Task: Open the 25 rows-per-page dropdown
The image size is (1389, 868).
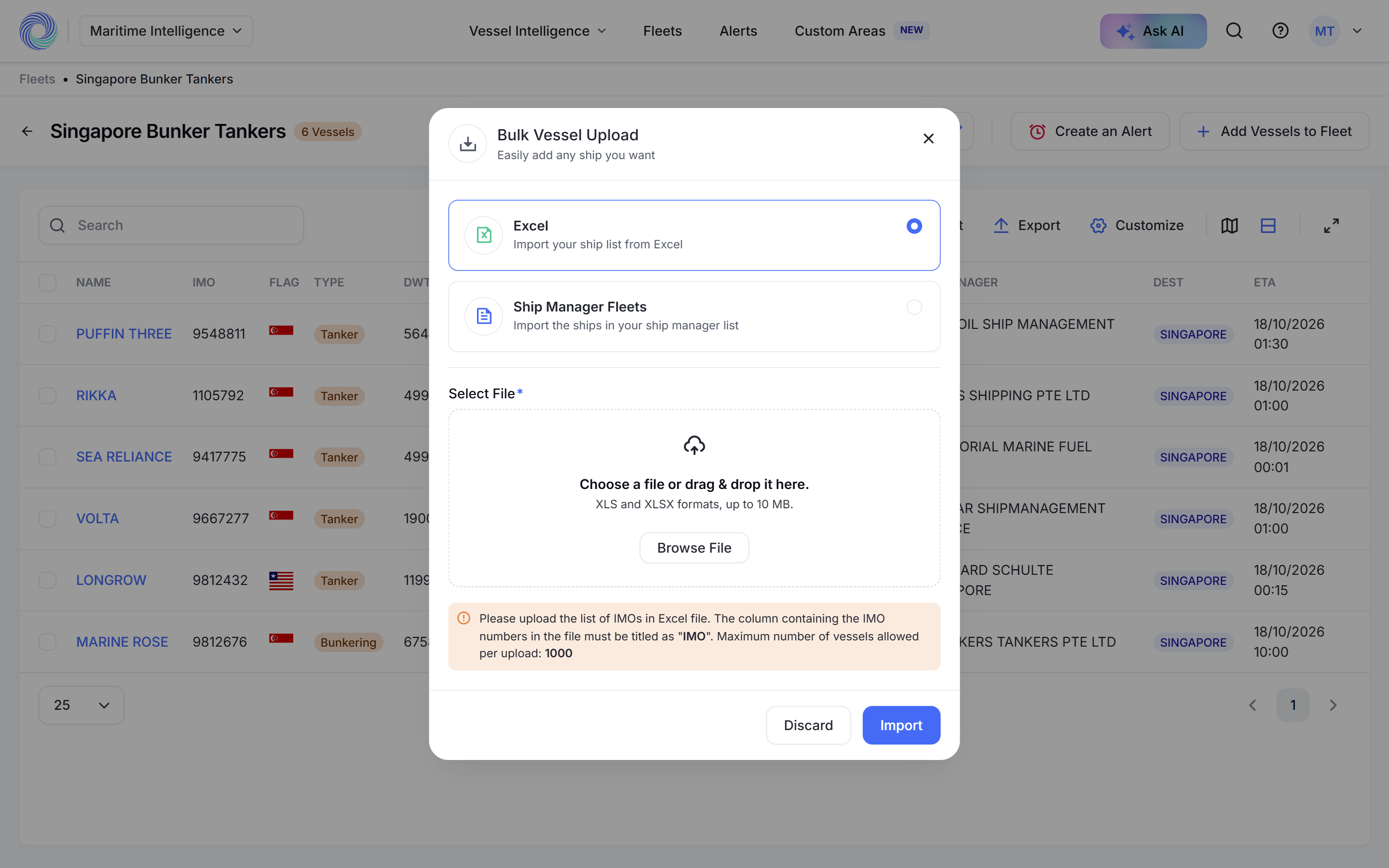Action: [81, 705]
